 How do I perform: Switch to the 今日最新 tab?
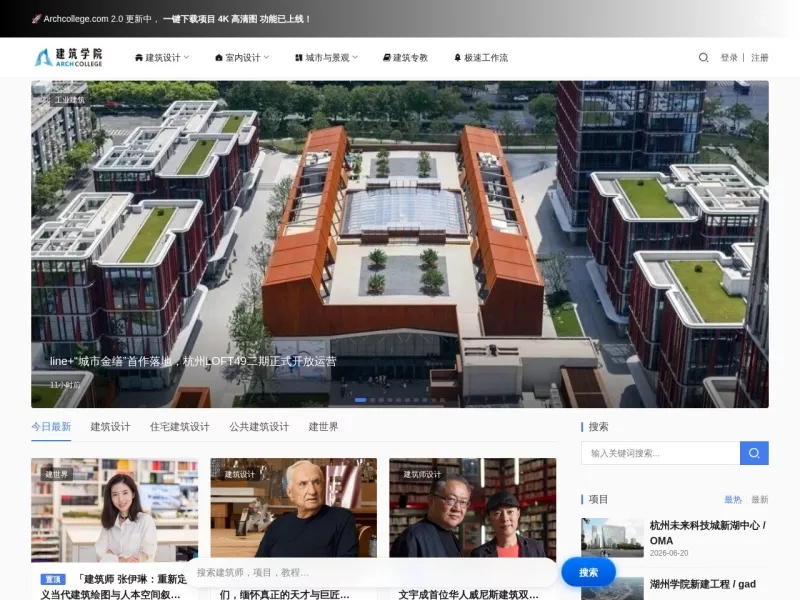pyautogui.click(x=51, y=427)
